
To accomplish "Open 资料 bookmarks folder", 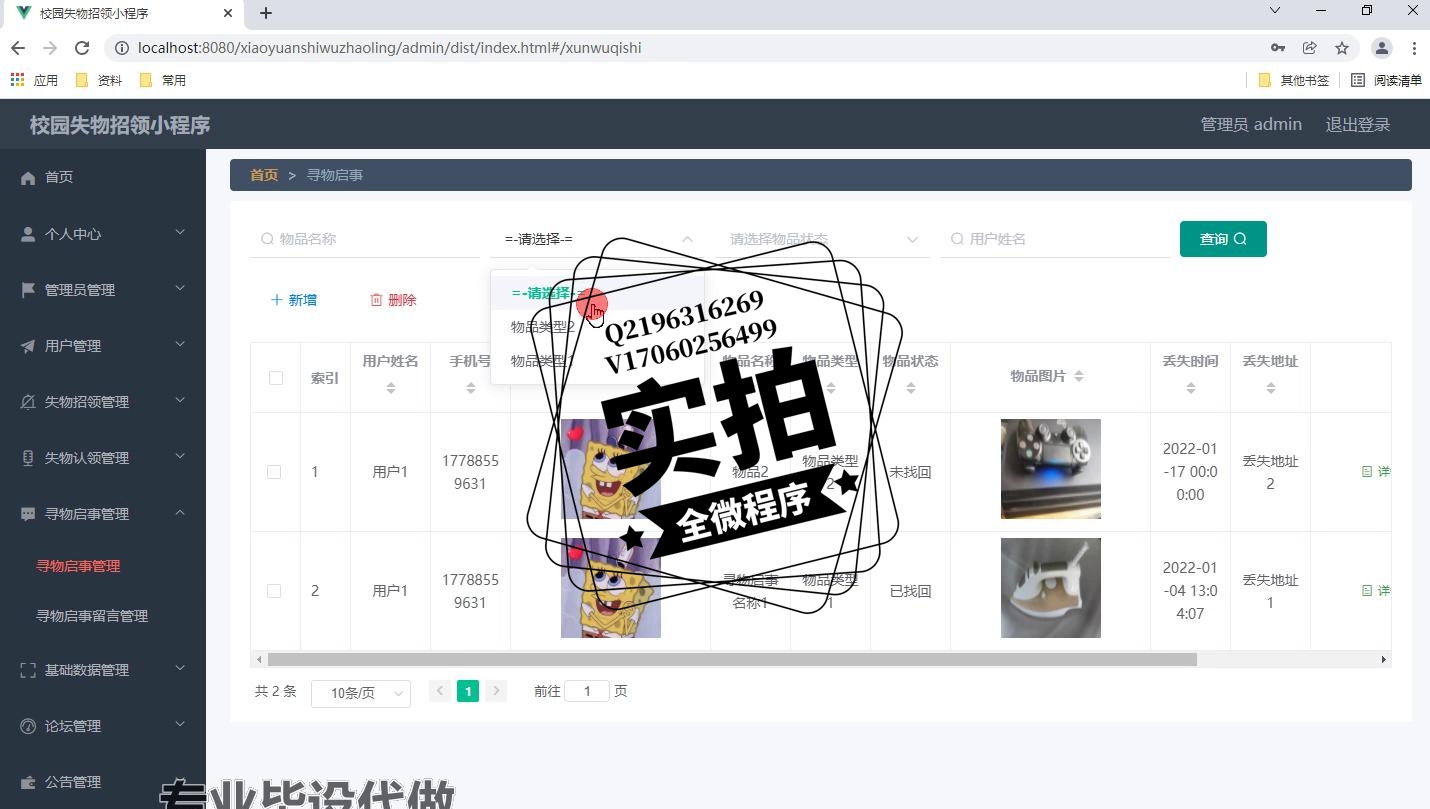I will 99,80.
